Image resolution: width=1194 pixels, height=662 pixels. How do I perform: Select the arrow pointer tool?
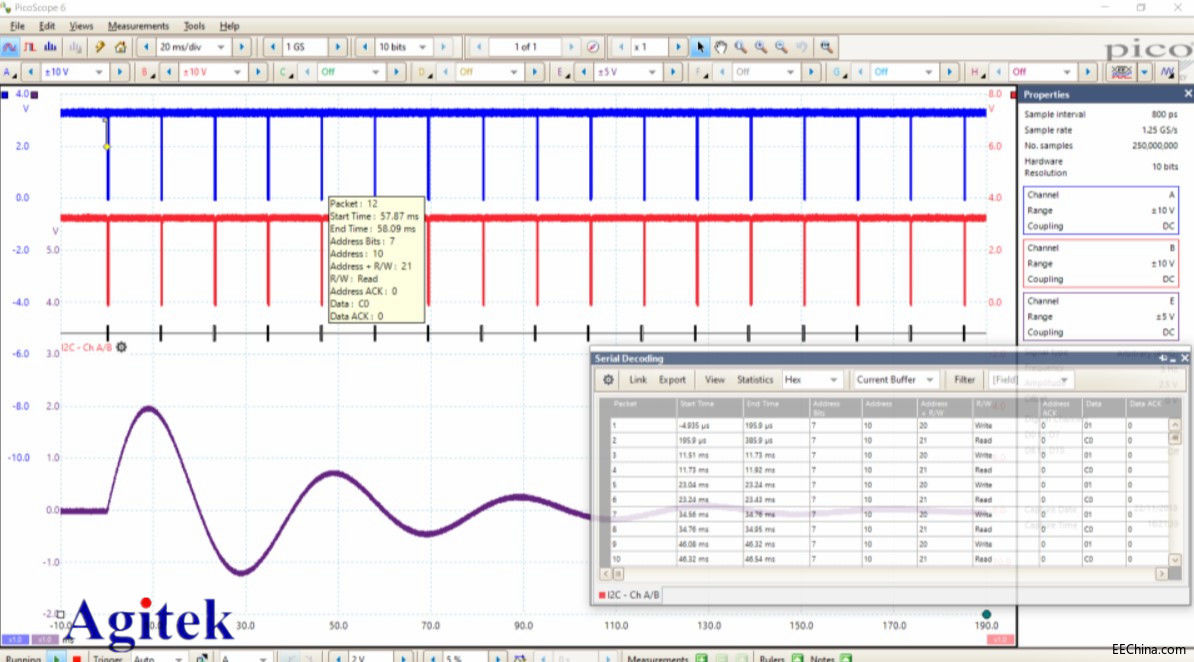(700, 47)
